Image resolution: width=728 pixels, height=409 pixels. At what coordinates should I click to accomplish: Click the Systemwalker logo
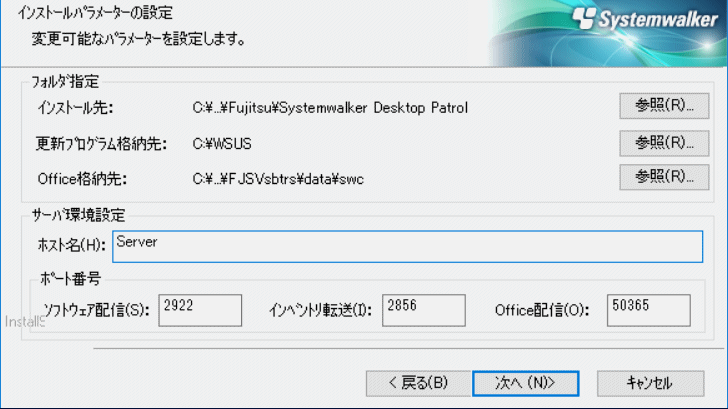click(645, 19)
